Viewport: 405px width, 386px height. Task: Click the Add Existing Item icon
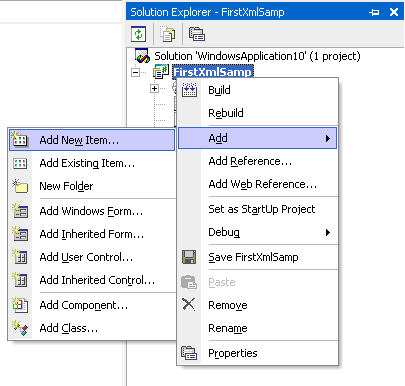click(x=20, y=163)
